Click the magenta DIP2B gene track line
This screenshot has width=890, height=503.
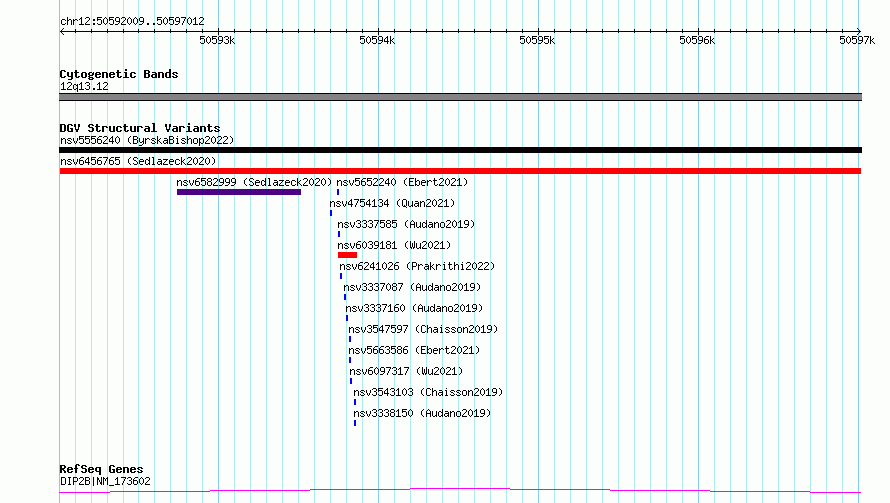tap(460, 490)
